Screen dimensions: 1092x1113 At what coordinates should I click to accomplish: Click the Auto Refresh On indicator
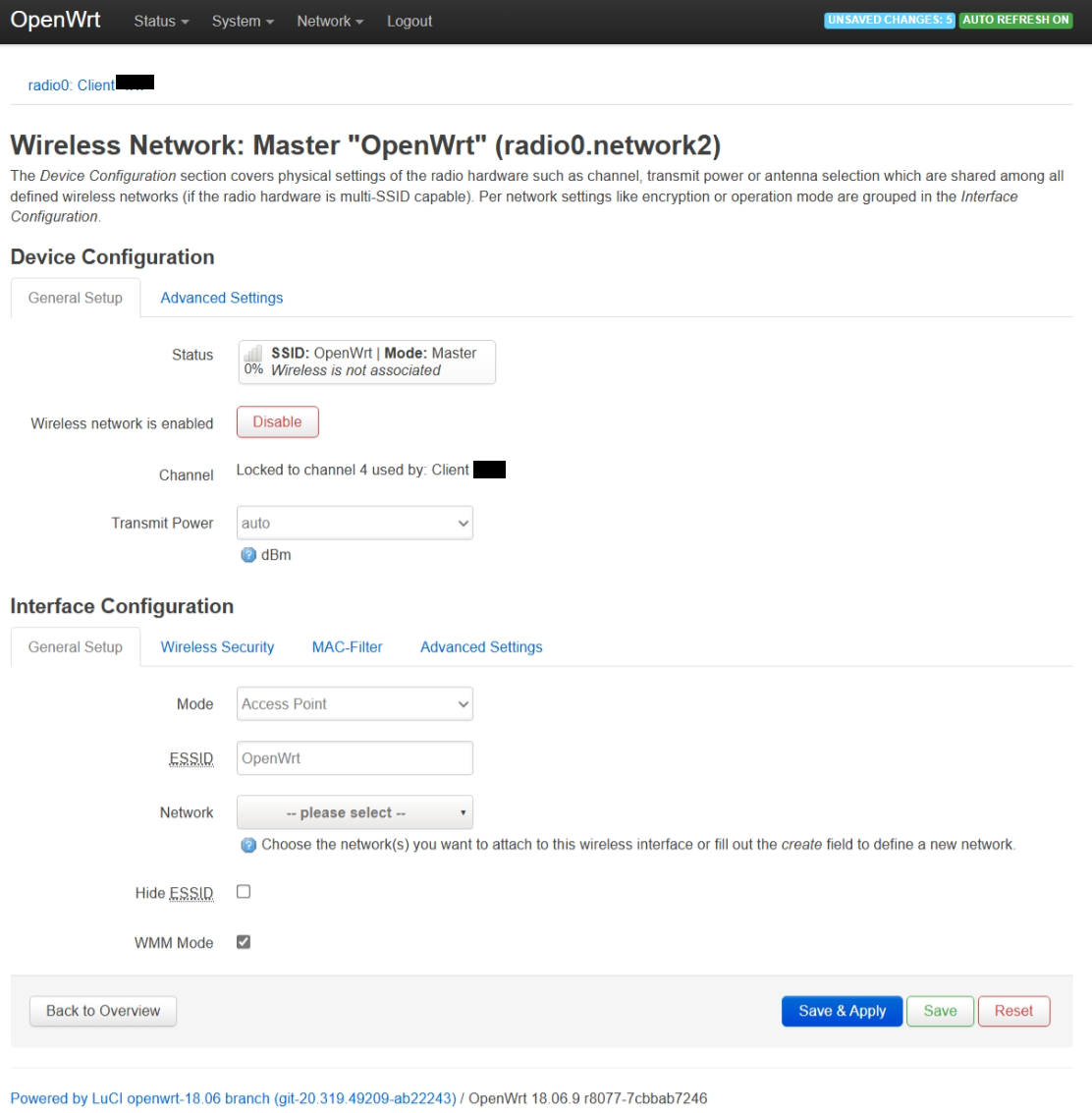coord(1015,20)
